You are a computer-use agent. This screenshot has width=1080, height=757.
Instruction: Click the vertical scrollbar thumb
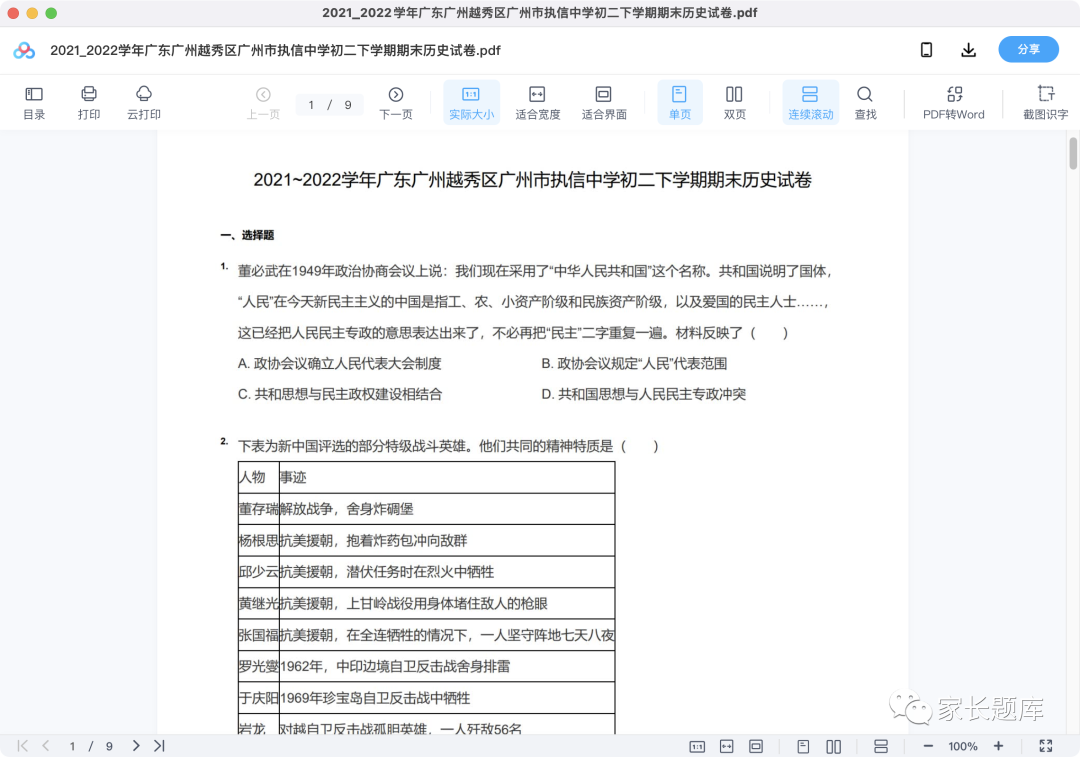1073,153
